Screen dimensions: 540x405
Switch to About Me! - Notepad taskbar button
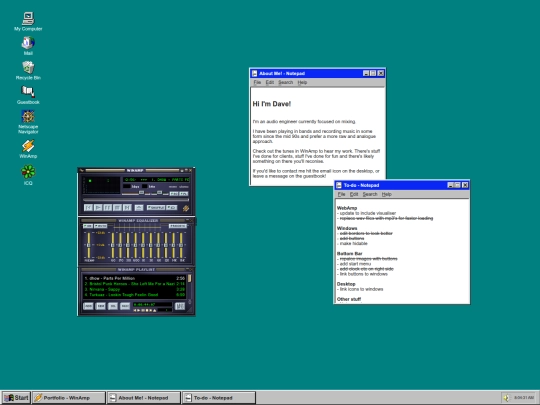pos(144,398)
